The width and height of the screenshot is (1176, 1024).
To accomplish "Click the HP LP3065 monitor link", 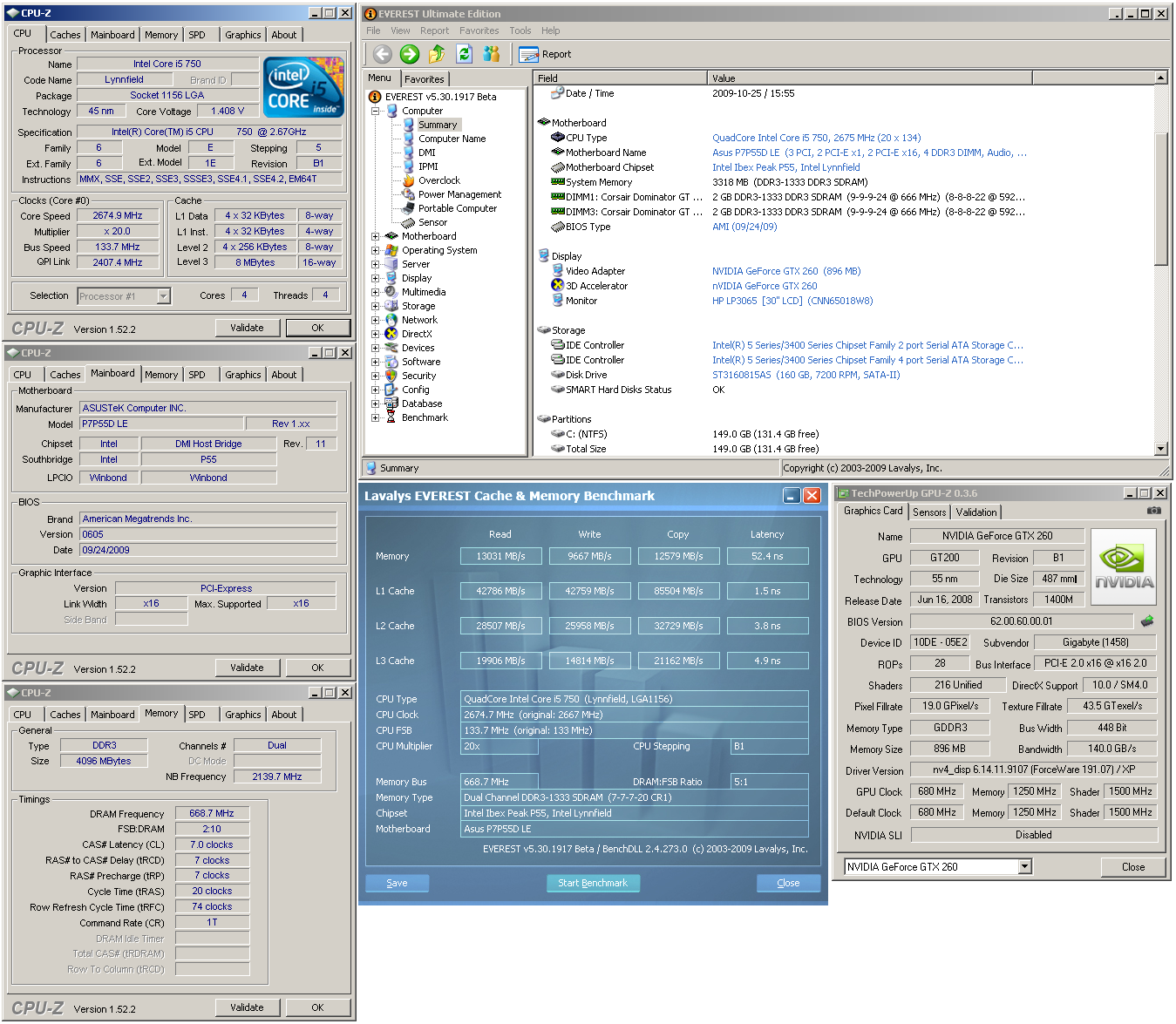I will click(x=792, y=301).
